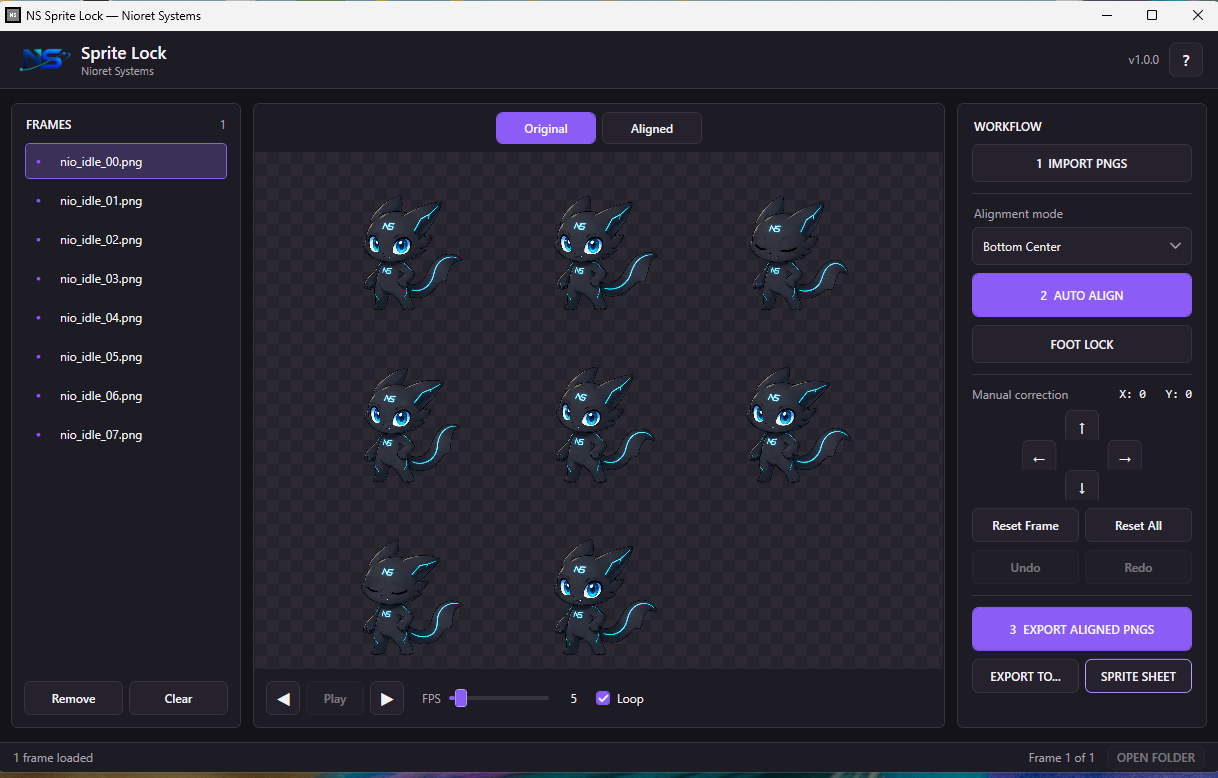Screen dimensions: 1218x778
Task: Nudge sprite up with the up arrow
Action: tap(1082, 427)
